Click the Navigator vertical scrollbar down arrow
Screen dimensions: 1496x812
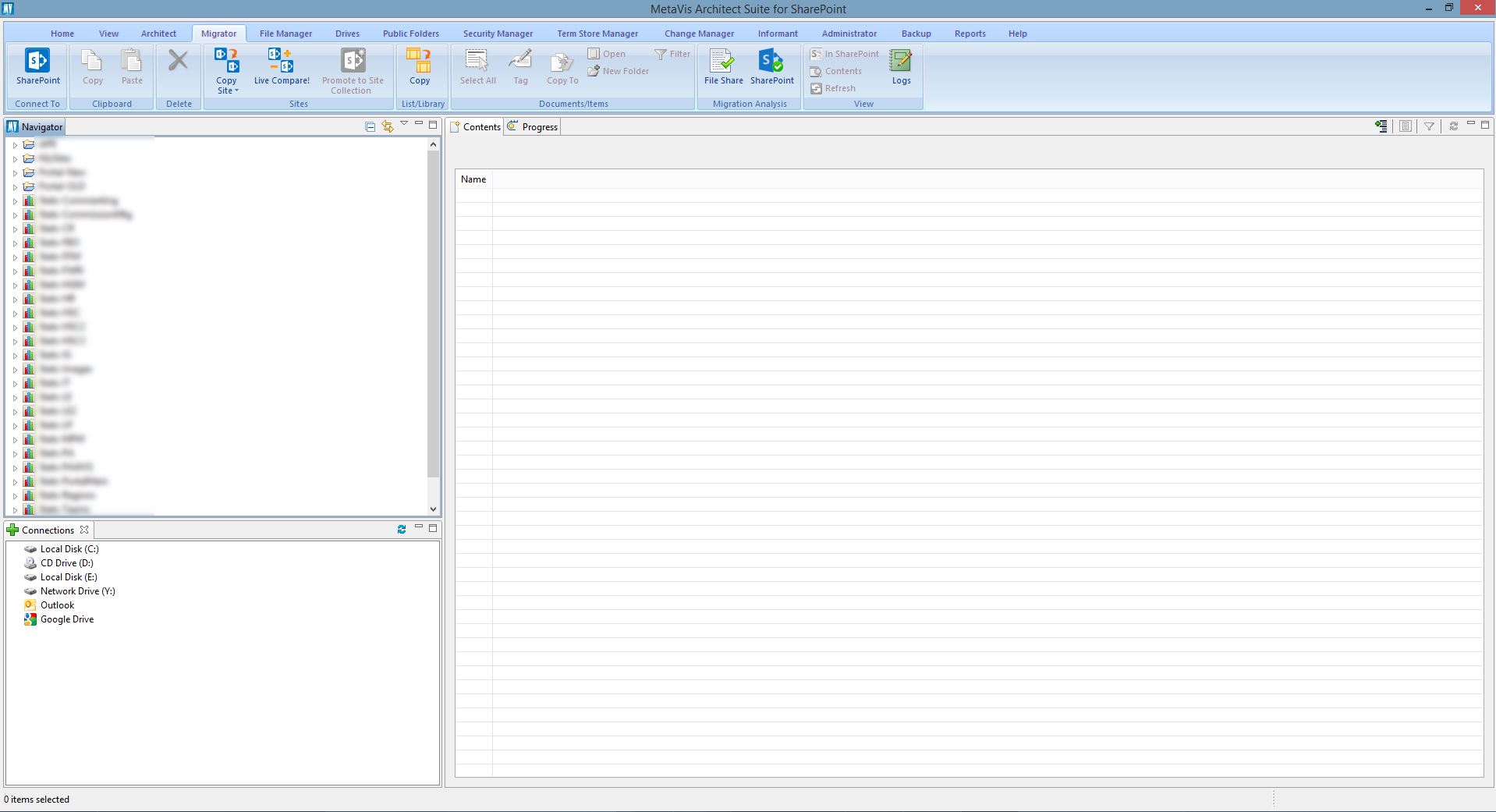click(x=433, y=509)
